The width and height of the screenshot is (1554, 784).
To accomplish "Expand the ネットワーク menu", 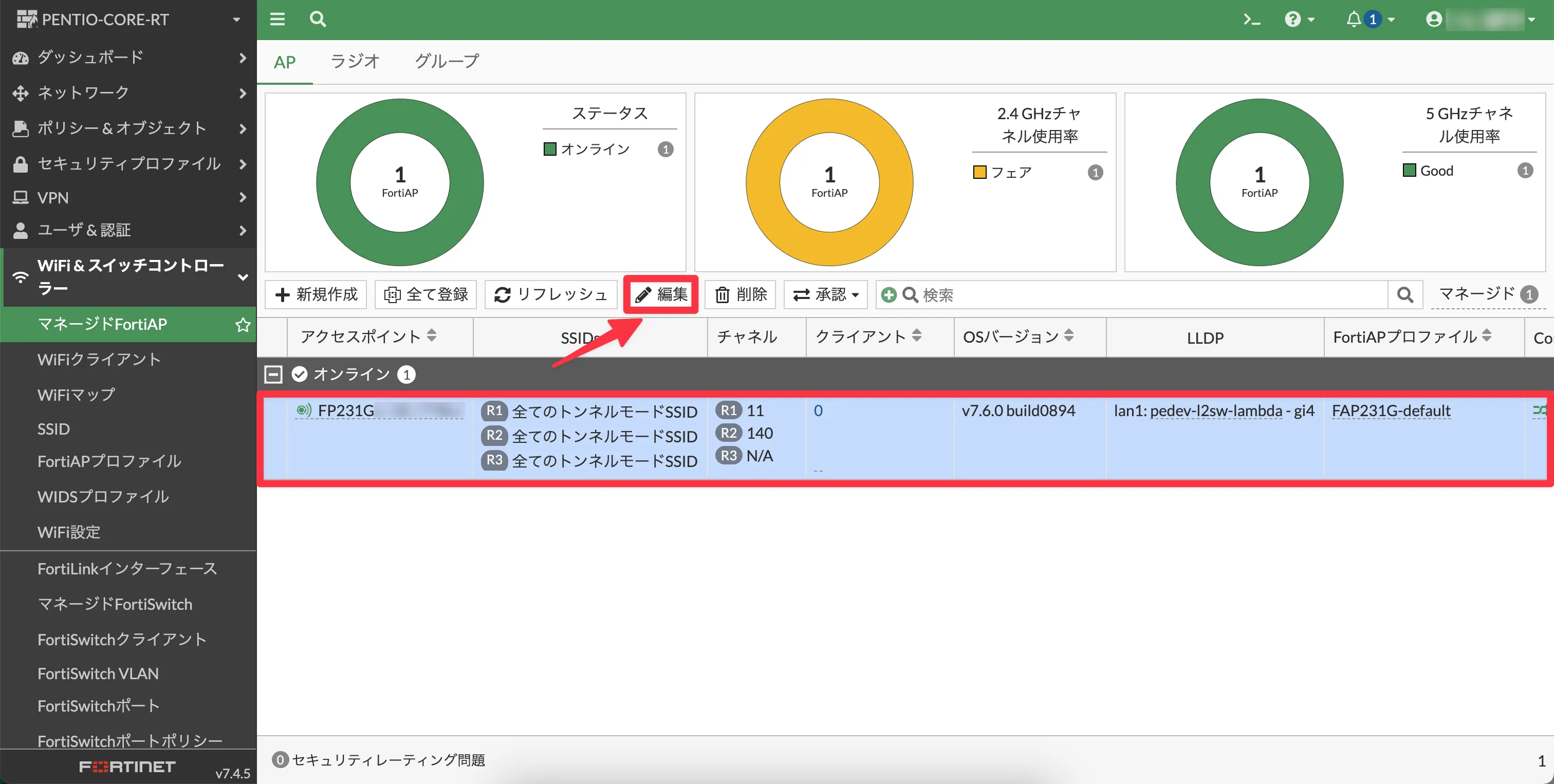I will [x=128, y=93].
